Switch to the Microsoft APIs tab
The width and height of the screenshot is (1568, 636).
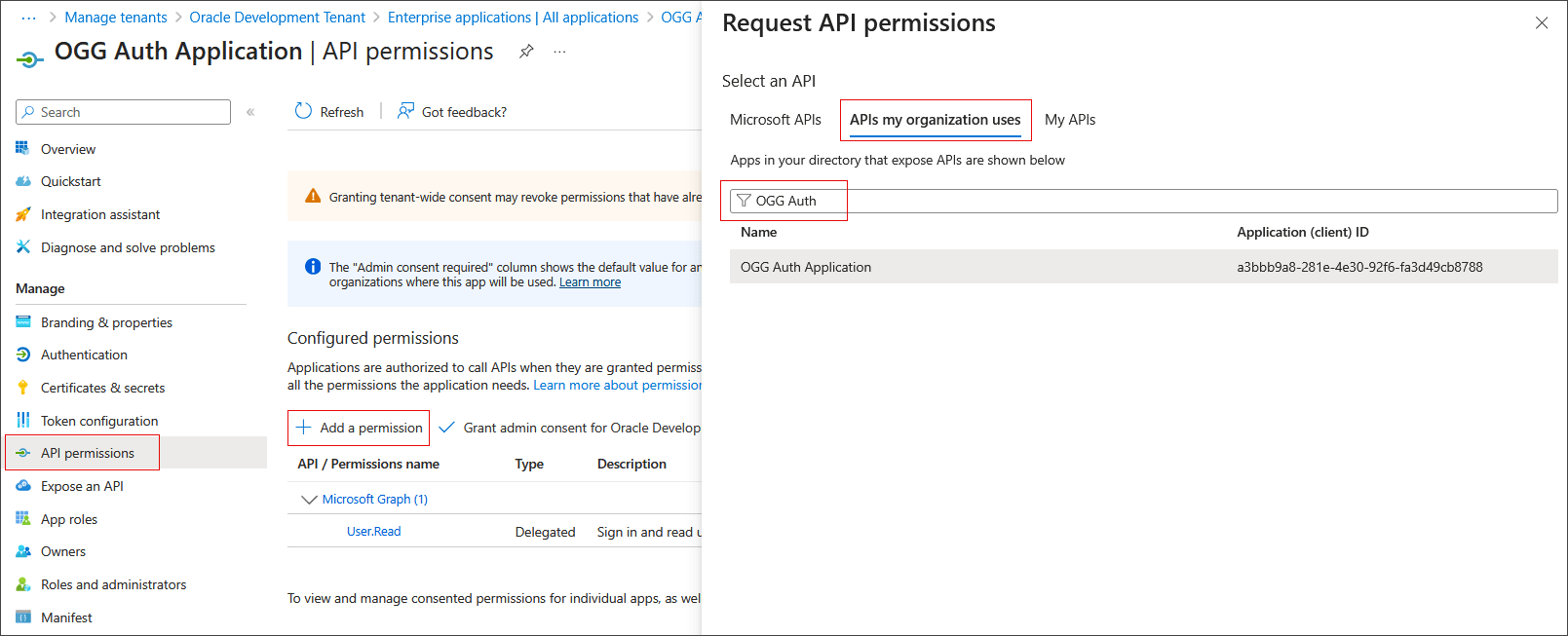click(x=775, y=120)
